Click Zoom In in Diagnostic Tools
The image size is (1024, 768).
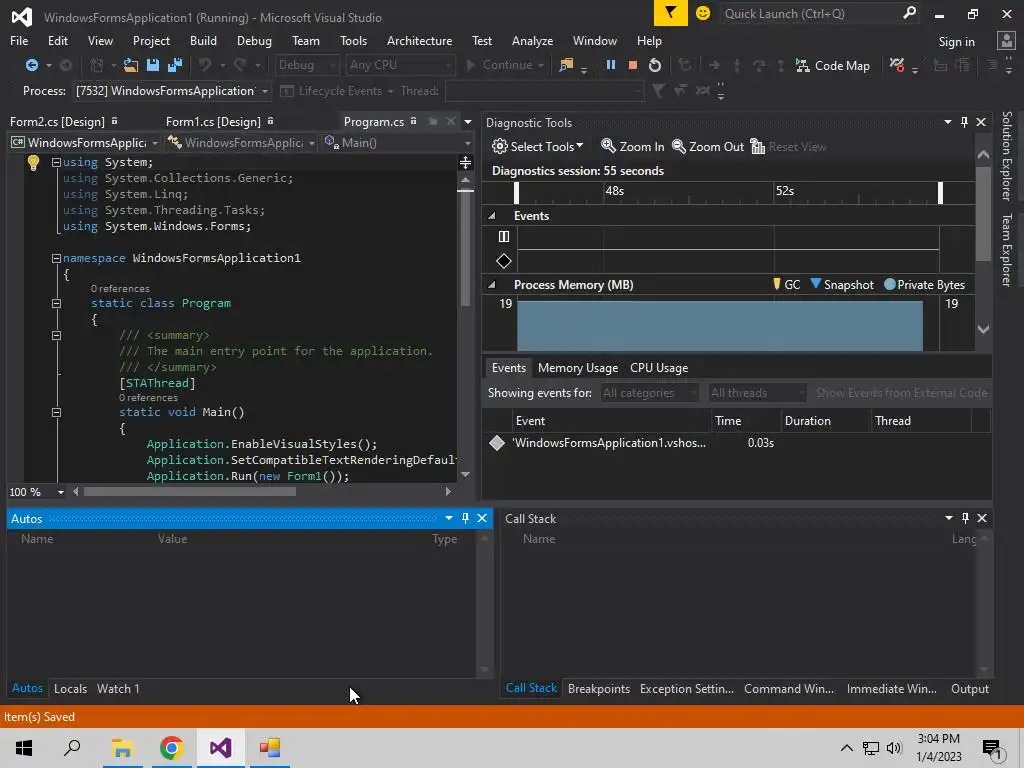tap(632, 146)
